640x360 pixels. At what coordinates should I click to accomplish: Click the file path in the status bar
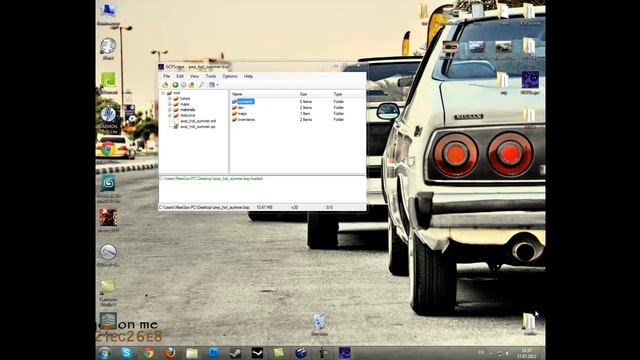pos(204,208)
